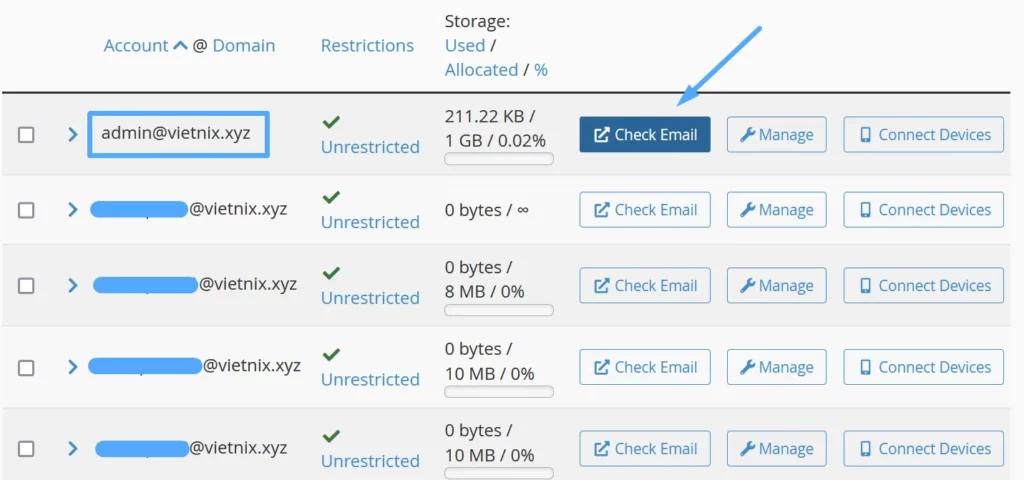The image size is (1024, 480).
Task: Click the external-link icon in the 8 MB row
Action: tap(602, 286)
